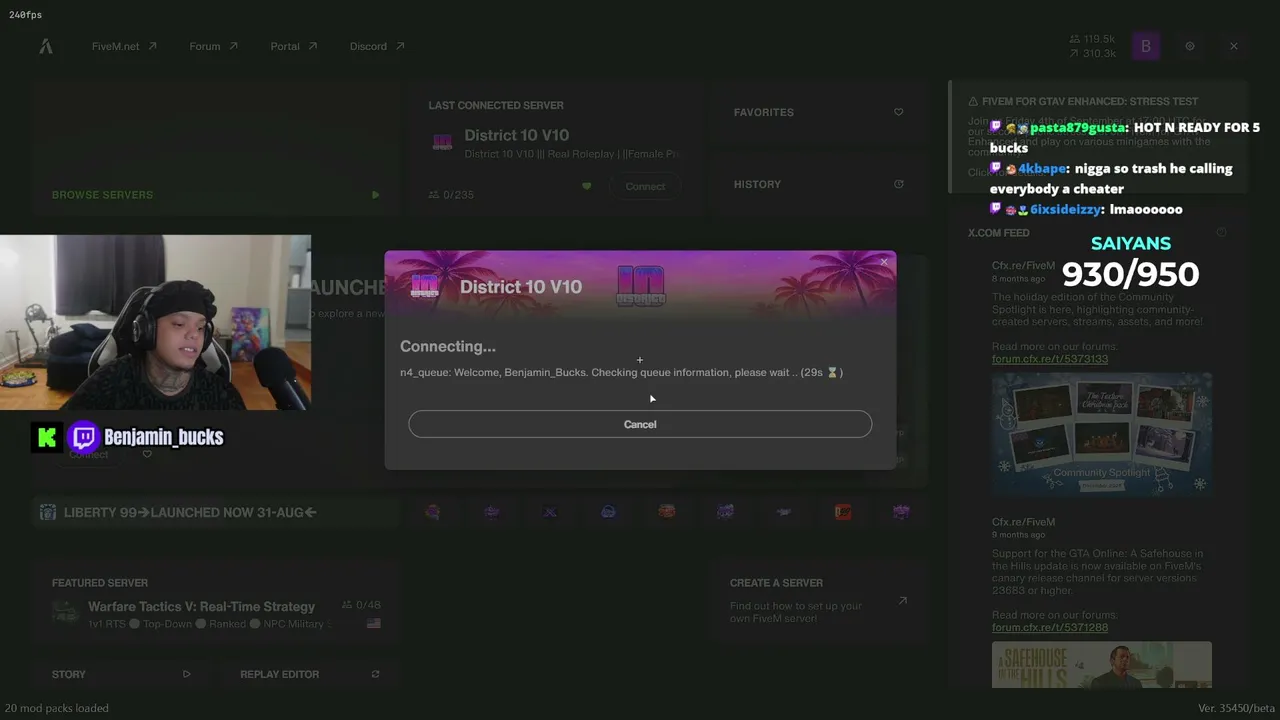The width and height of the screenshot is (1280, 720).
Task: Click the 119.5k players online count
Action: pyautogui.click(x=1092, y=39)
